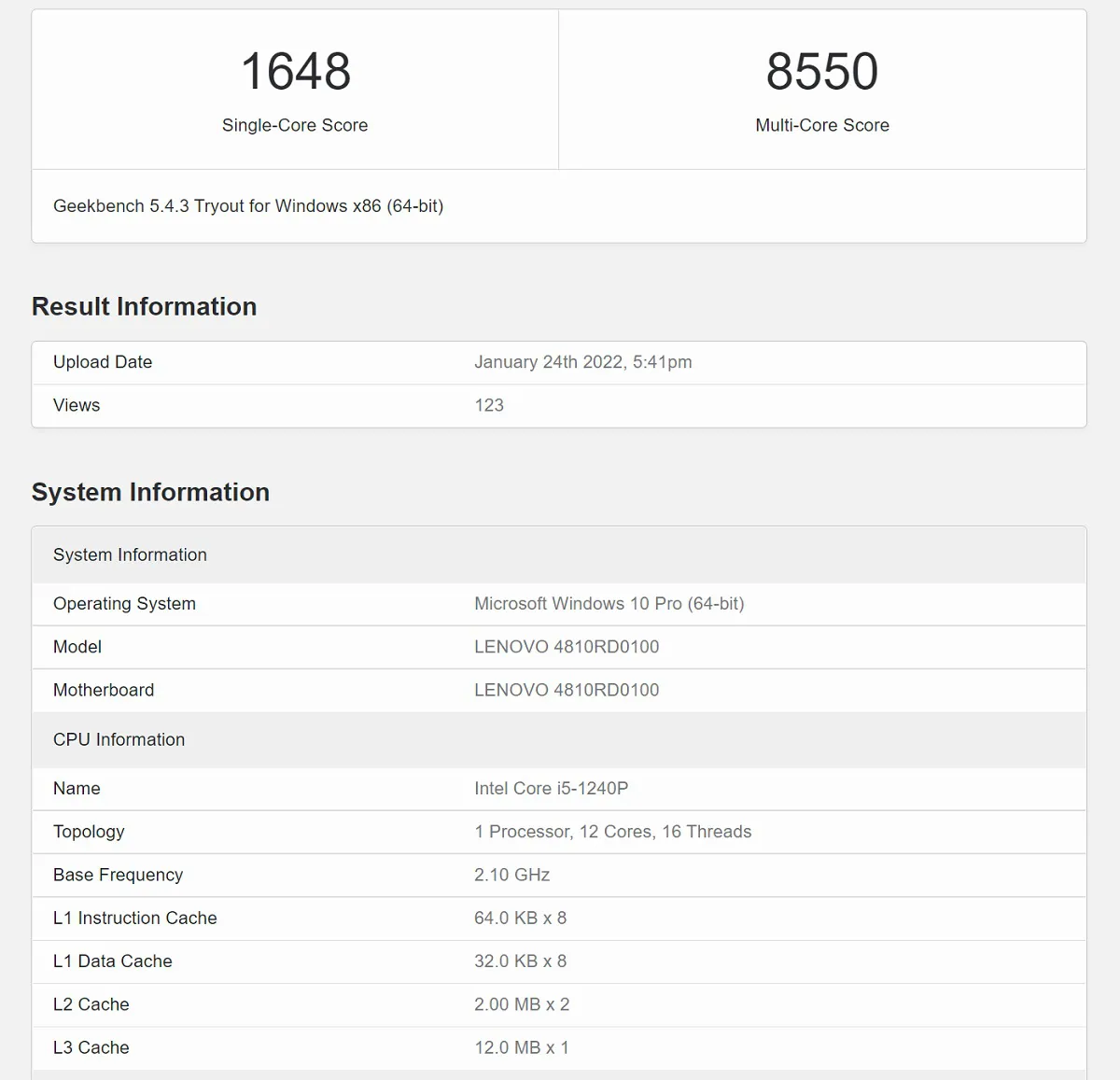Click the L1 Instruction Cache label
This screenshot has width=1120, height=1080.
[135, 919]
